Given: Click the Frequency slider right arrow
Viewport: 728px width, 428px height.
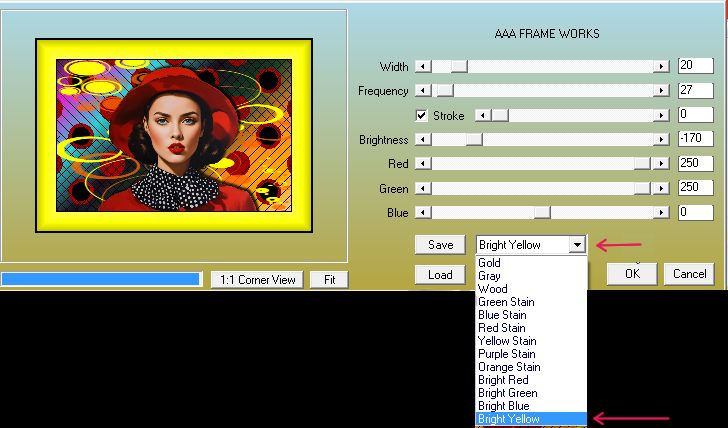Looking at the screenshot, I should click(661, 91).
